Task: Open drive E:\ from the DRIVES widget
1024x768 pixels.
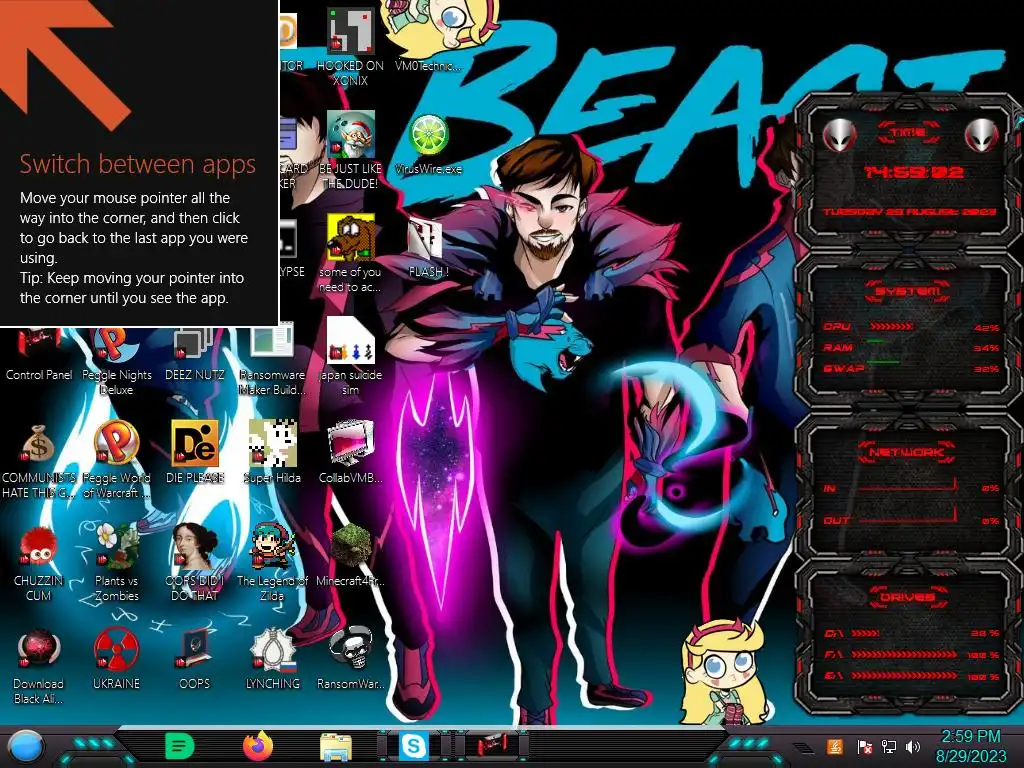Action: coord(910,676)
